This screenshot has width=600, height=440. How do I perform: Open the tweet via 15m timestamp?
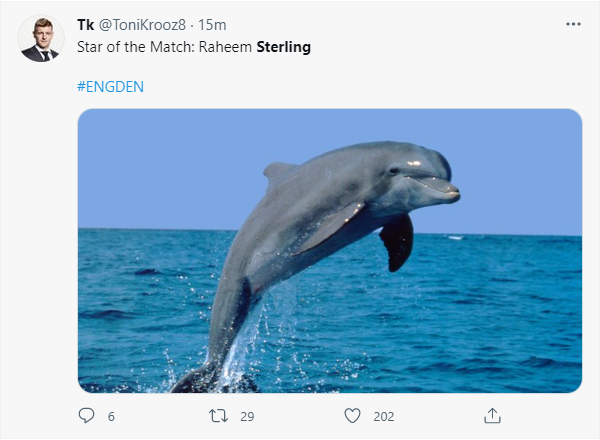[212, 25]
